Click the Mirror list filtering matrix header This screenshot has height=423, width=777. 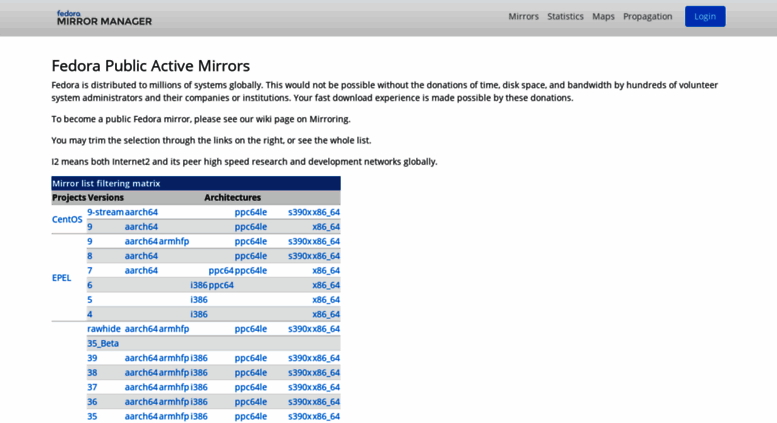(x=196, y=183)
